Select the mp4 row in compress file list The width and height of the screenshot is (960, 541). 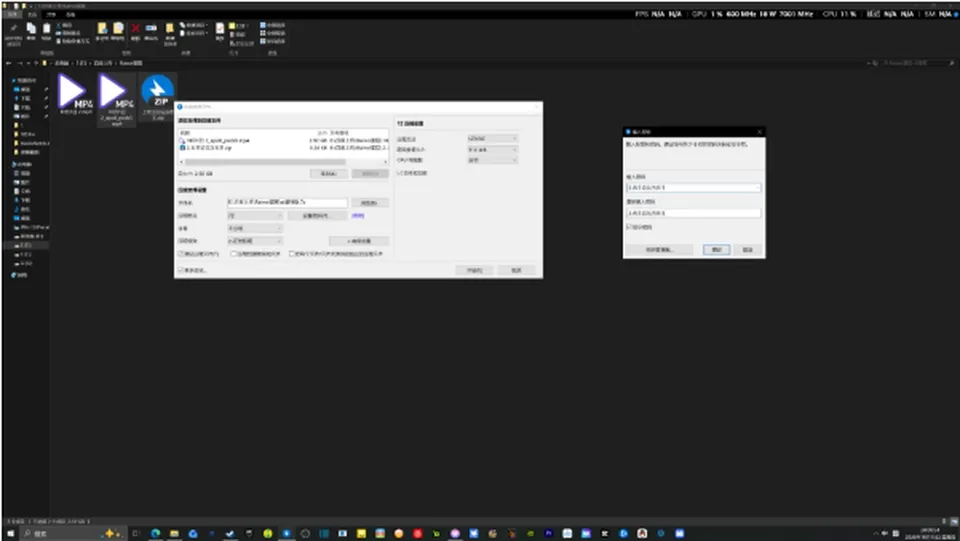(283, 141)
